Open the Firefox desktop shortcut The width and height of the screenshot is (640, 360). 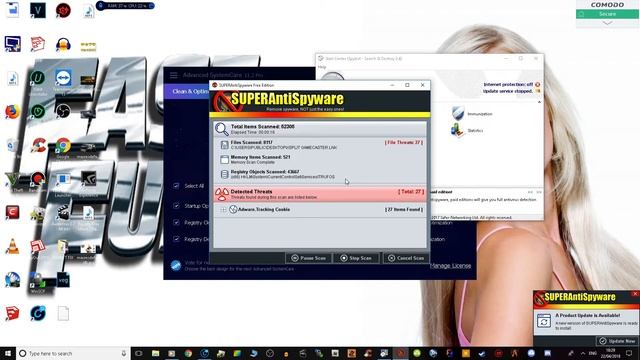tap(13, 111)
